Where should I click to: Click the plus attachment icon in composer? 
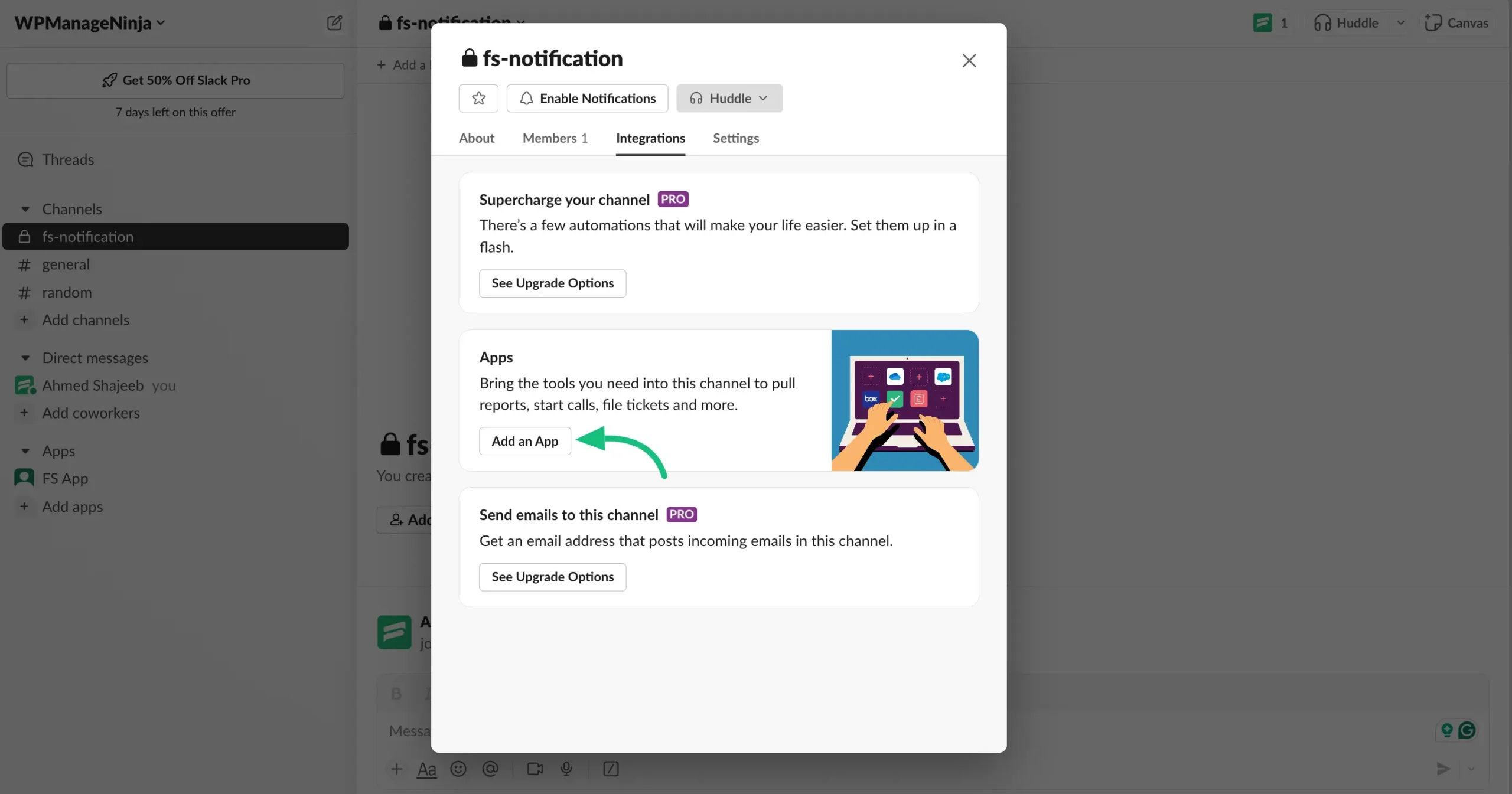click(396, 769)
